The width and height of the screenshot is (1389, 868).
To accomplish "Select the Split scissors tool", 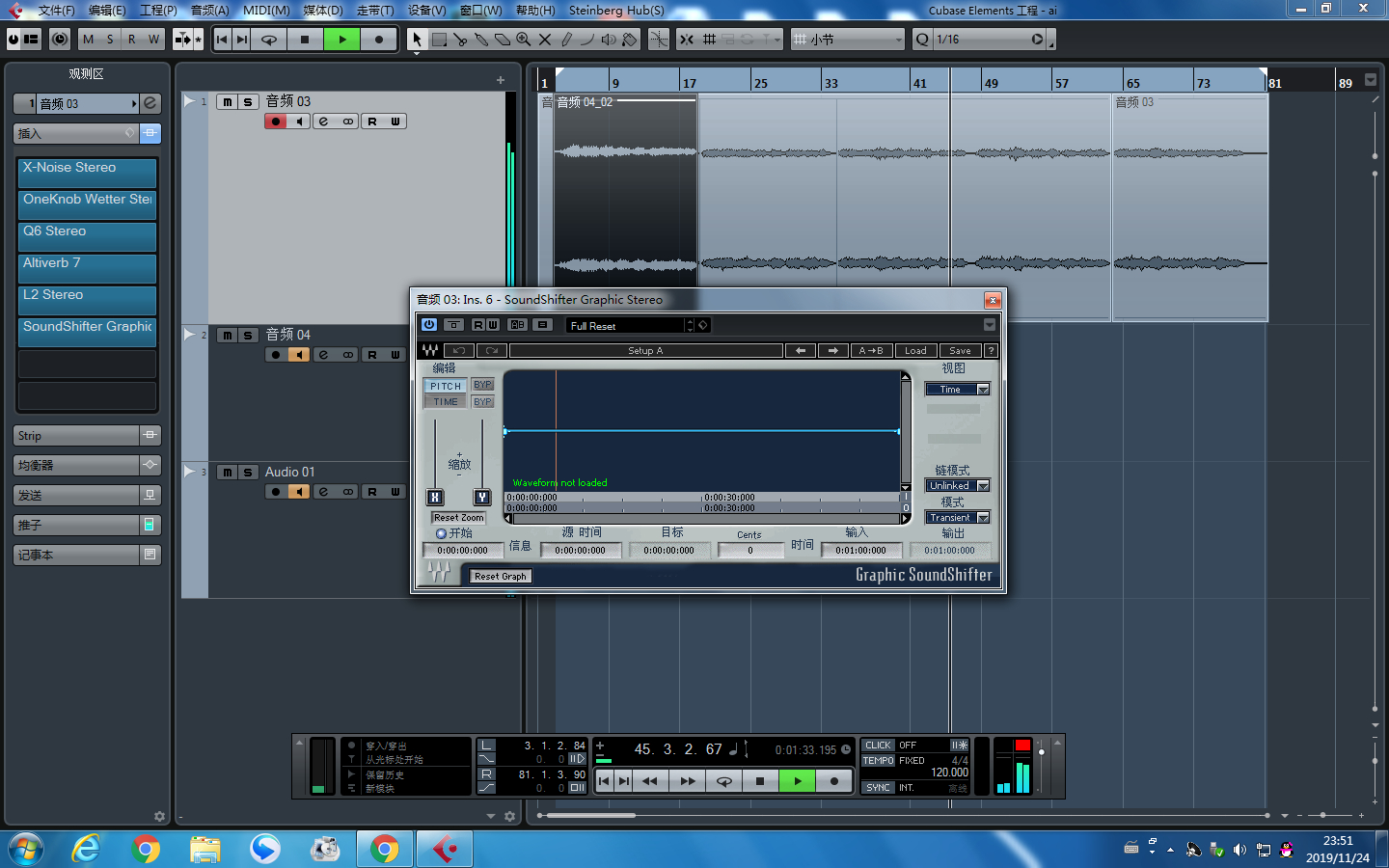I will [460, 40].
